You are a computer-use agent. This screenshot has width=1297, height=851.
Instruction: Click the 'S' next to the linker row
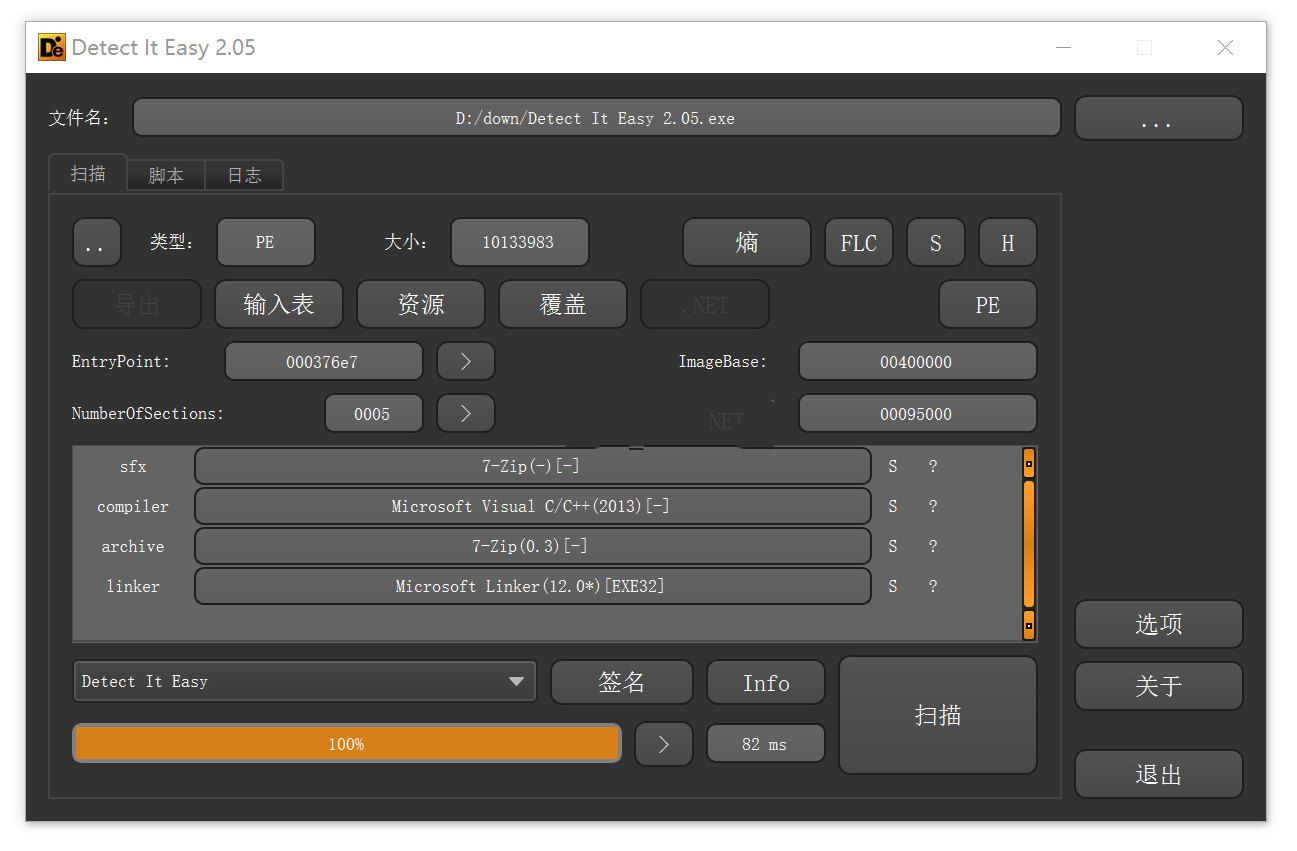[x=893, y=587]
